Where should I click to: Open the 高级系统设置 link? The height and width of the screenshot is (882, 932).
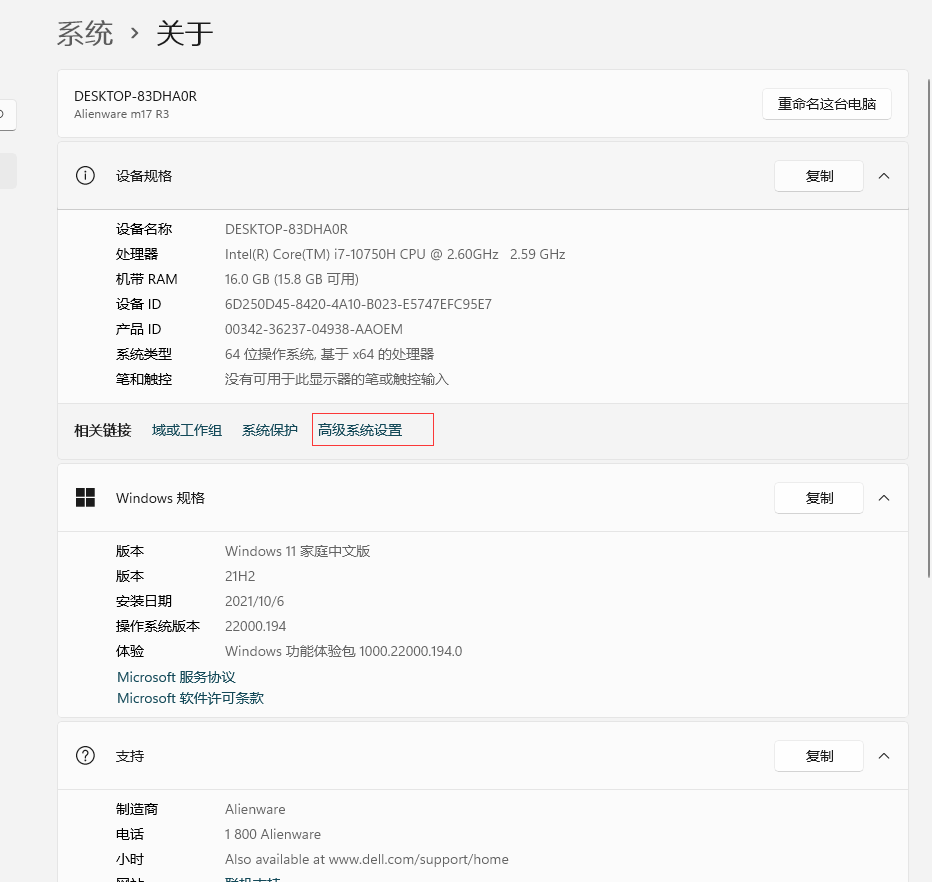[360, 430]
